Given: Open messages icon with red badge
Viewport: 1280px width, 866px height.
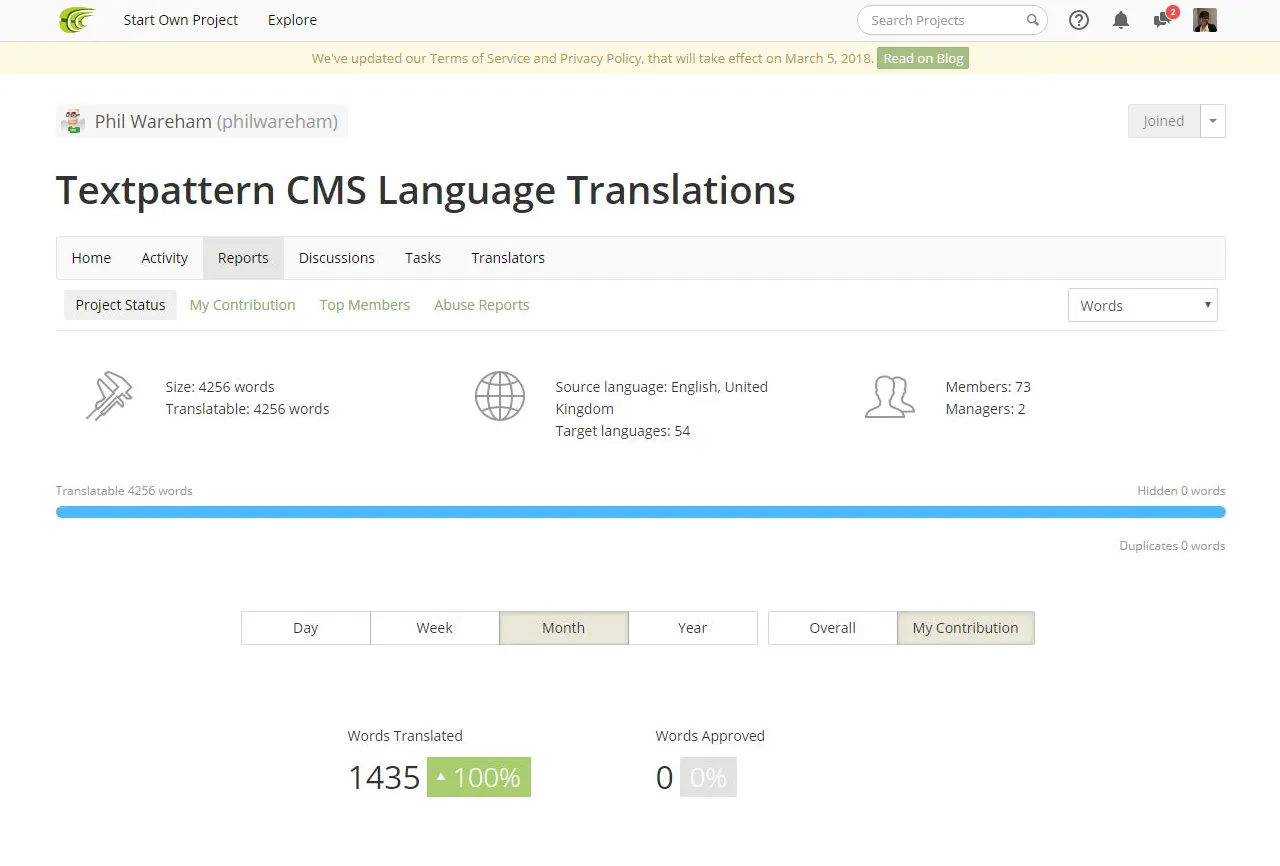Looking at the screenshot, I should (1163, 18).
